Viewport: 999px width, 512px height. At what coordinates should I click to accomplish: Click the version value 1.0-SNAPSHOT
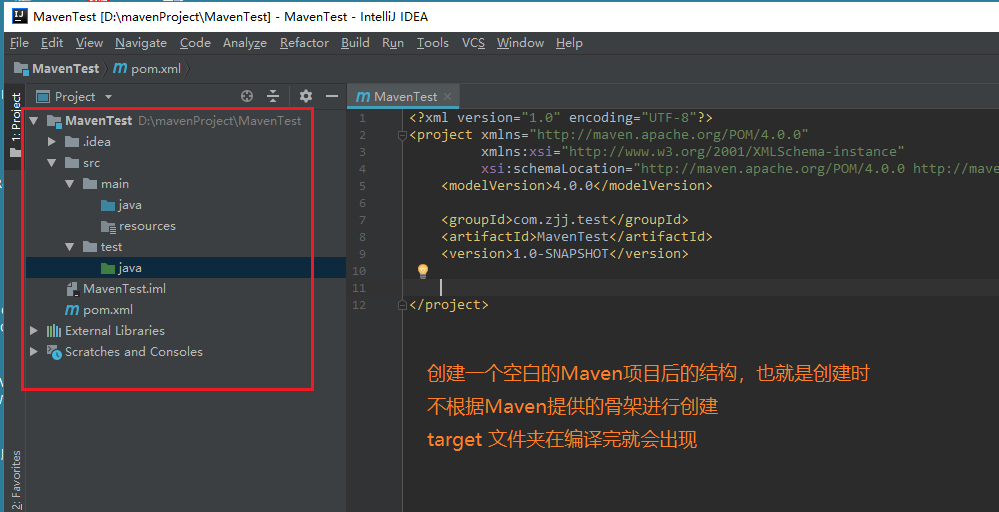[561, 253]
